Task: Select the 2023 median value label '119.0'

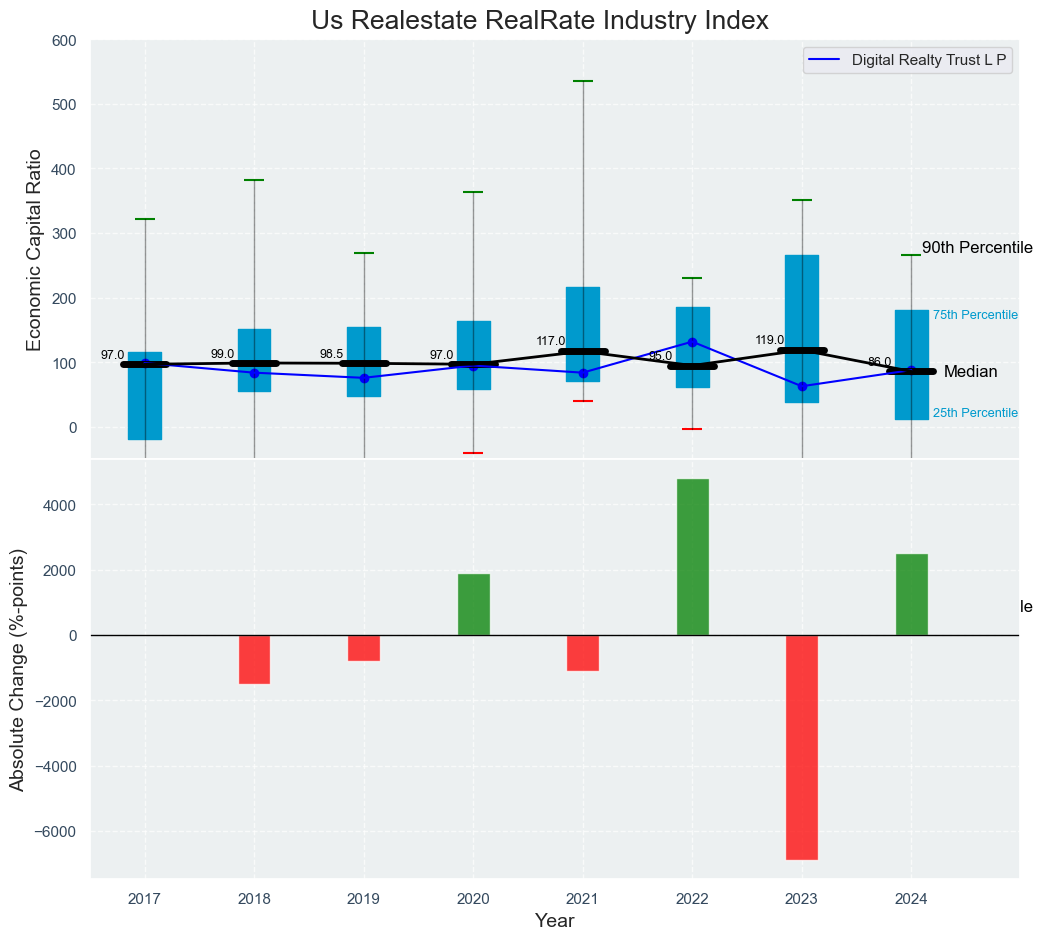Action: 769,340
